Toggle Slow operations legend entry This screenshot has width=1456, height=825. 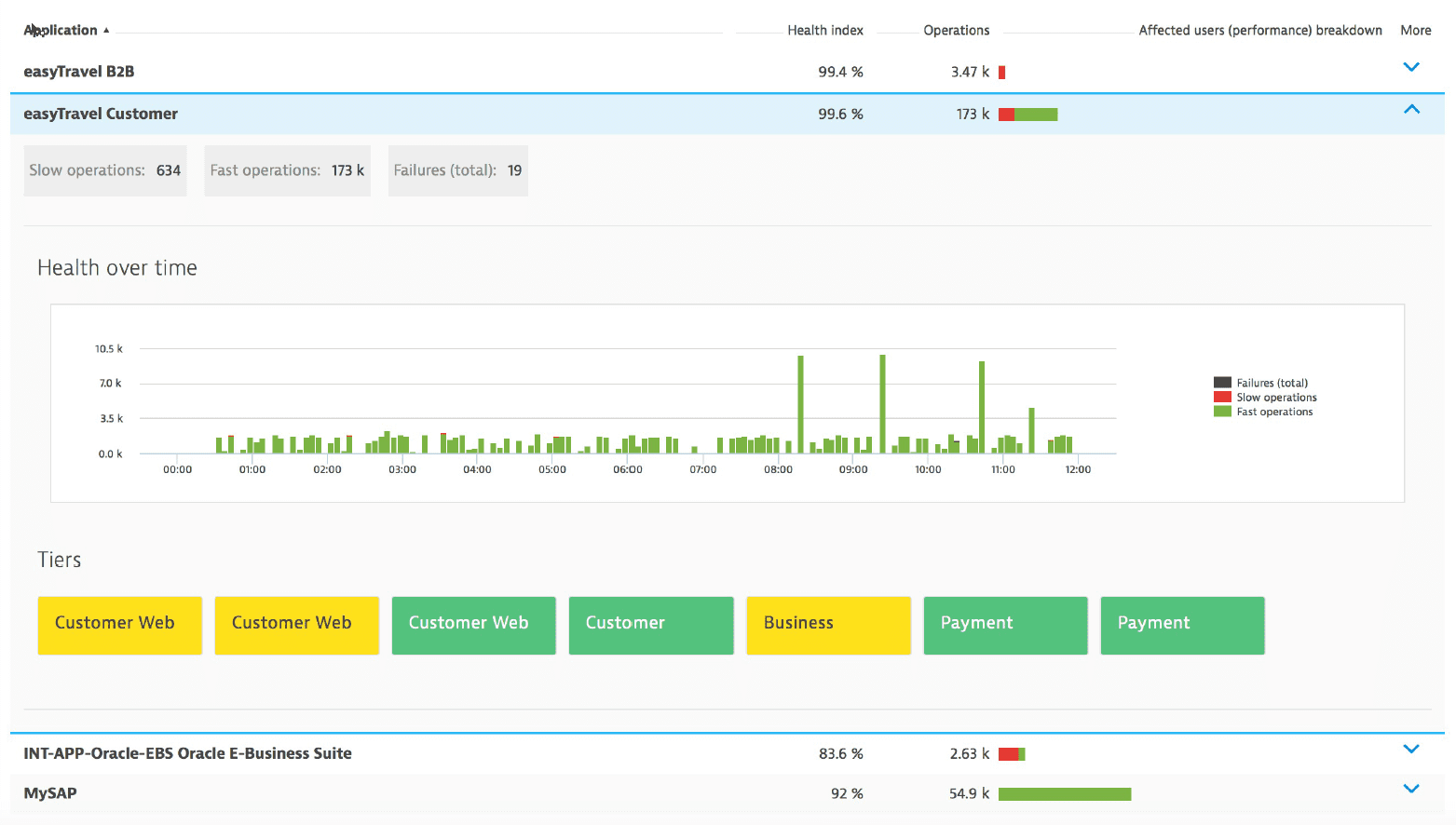1265,397
